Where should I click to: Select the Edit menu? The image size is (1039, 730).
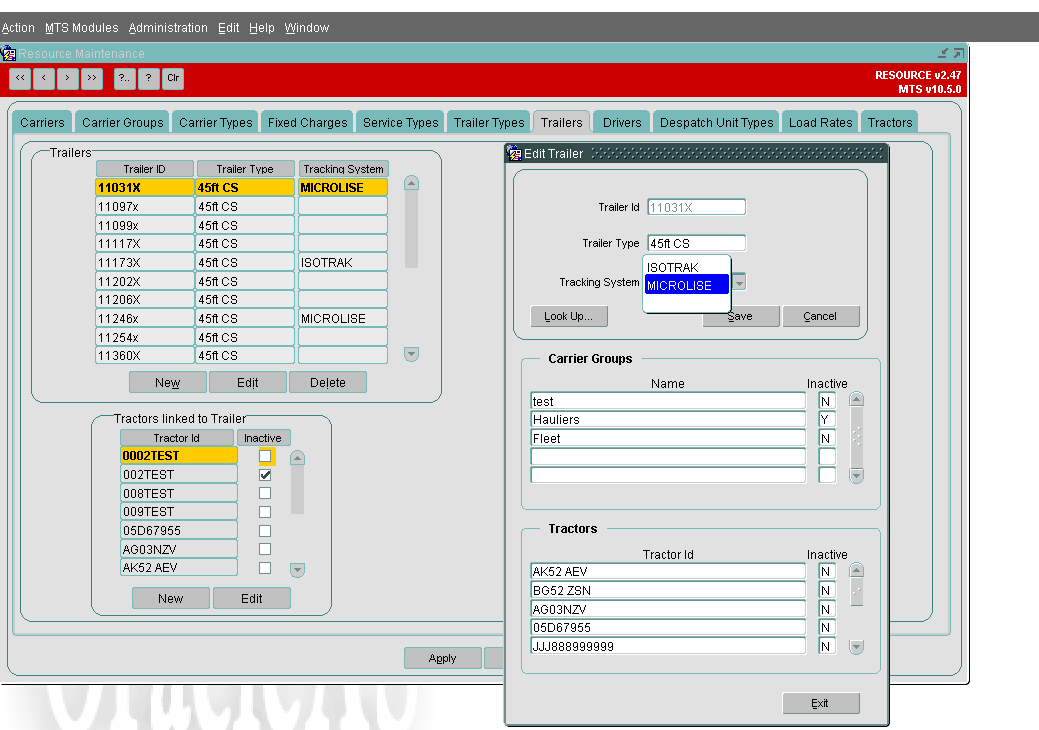coord(229,28)
